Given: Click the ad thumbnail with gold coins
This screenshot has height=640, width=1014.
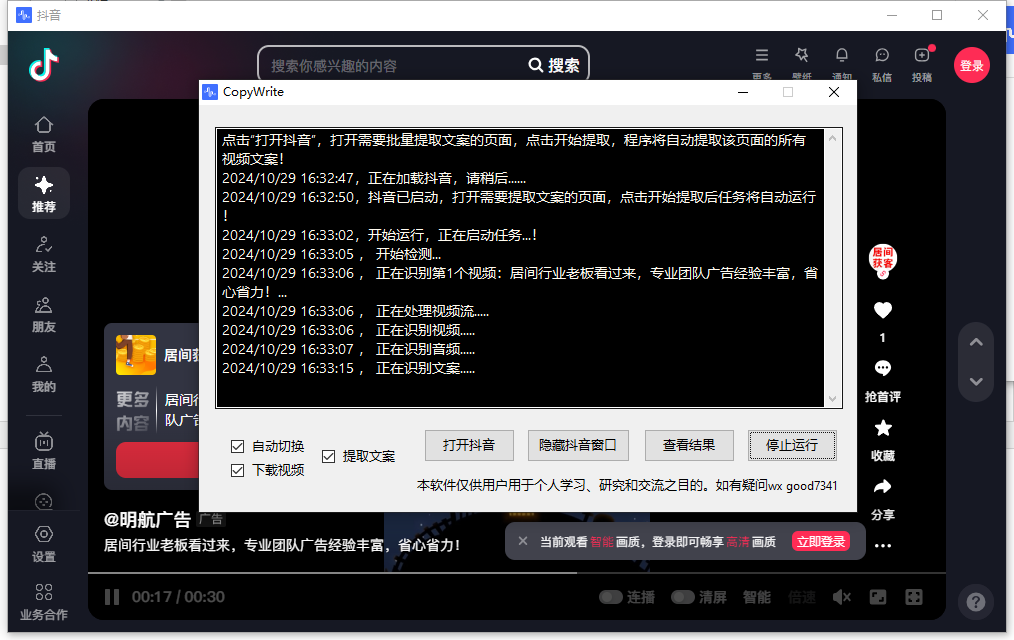Looking at the screenshot, I should tap(136, 355).
